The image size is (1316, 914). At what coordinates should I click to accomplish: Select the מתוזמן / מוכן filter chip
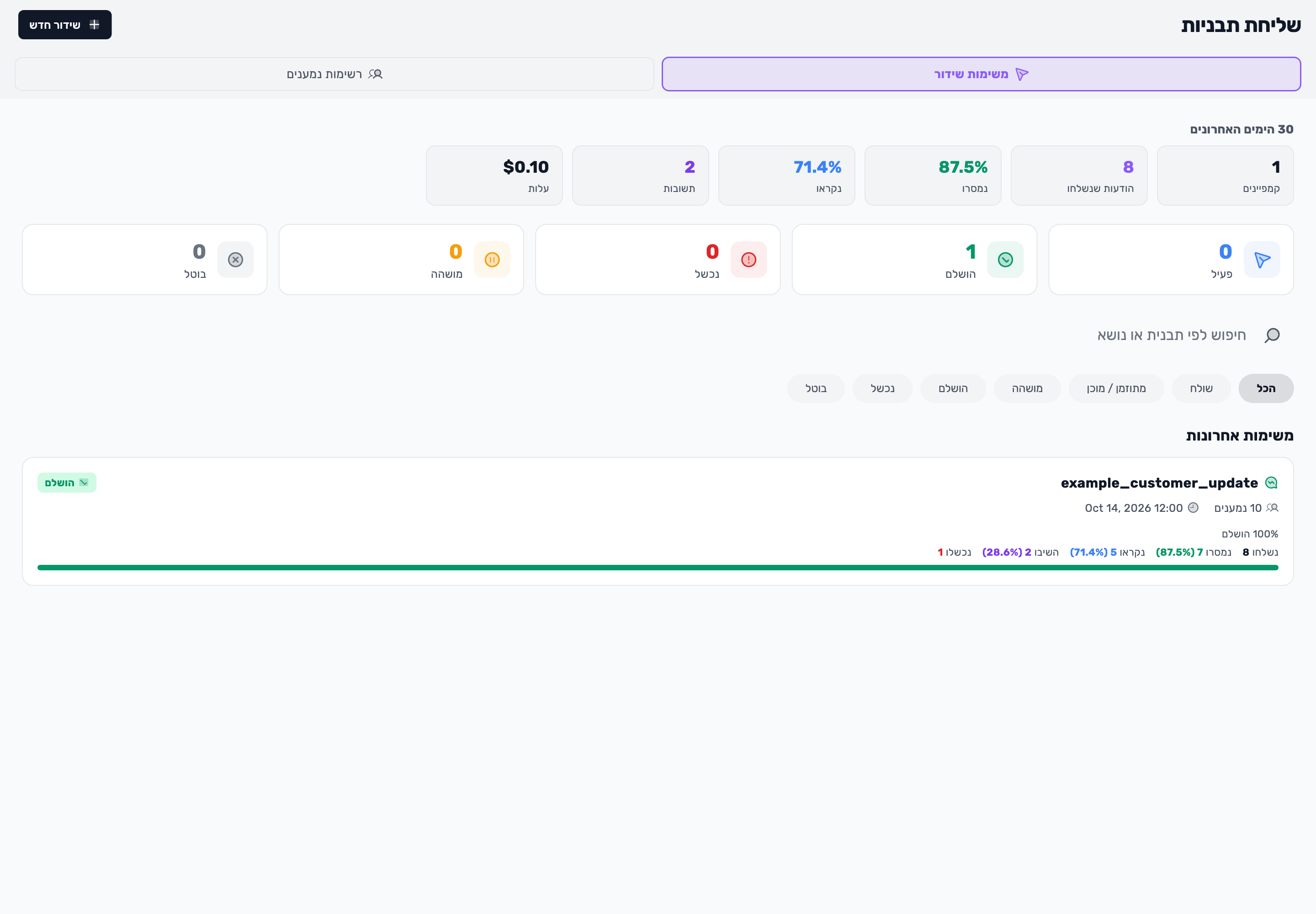point(1116,388)
